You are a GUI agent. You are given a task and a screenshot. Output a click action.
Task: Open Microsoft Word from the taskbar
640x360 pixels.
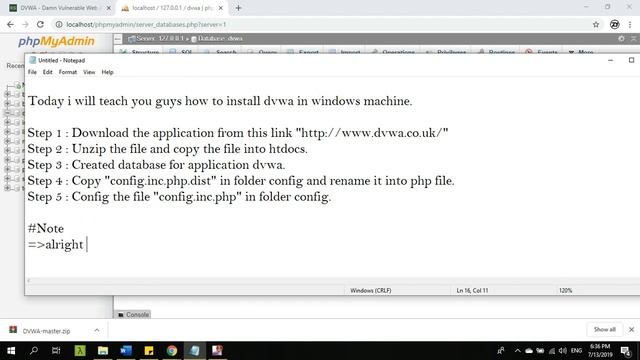coord(126,351)
